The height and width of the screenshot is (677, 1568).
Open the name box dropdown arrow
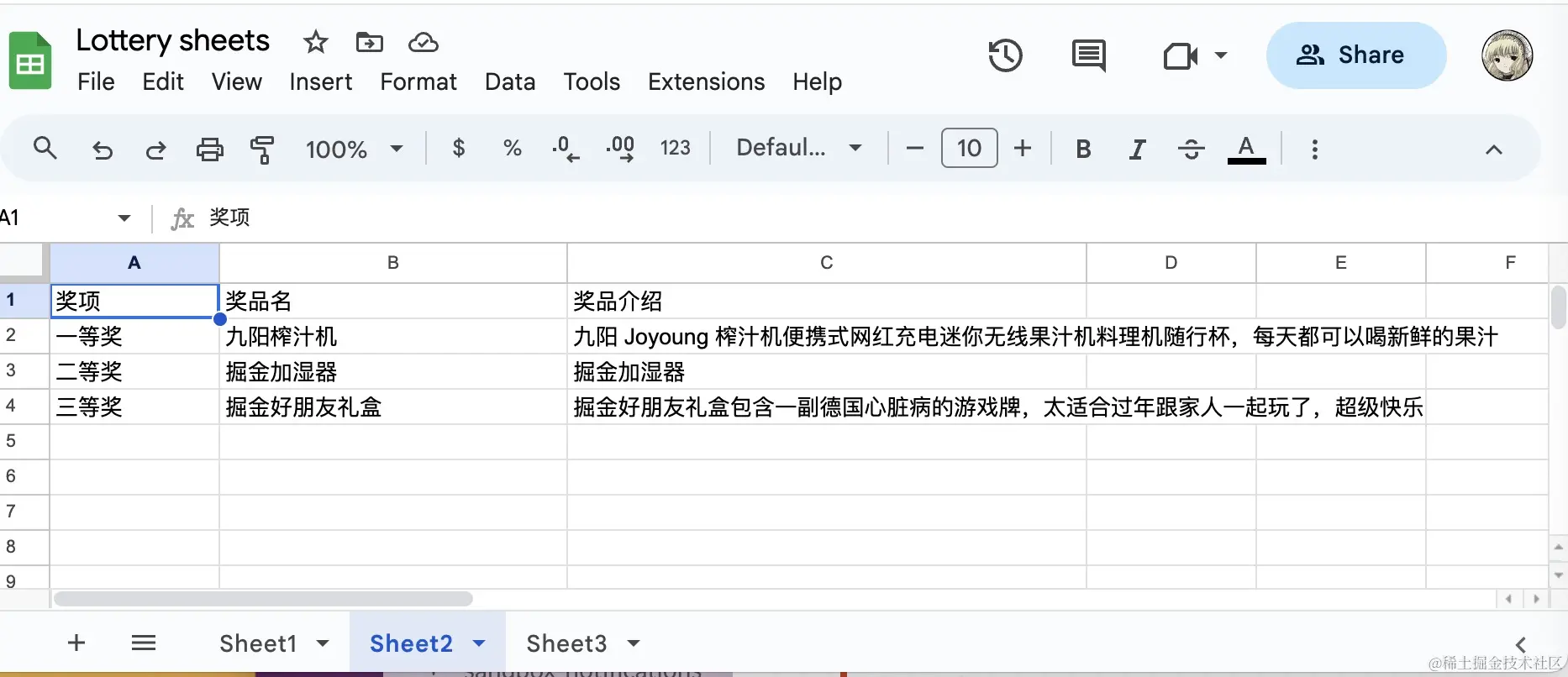(x=124, y=218)
